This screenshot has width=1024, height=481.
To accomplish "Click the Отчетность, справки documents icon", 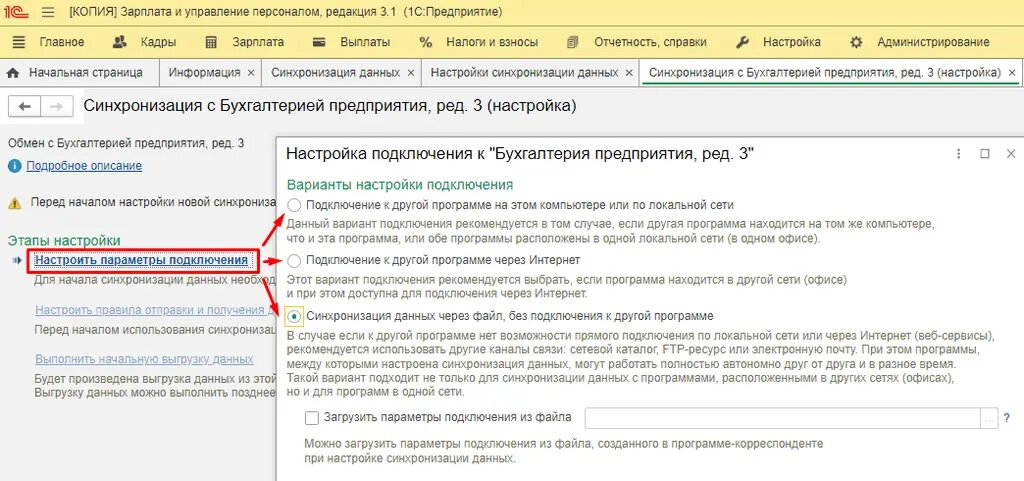I will coord(573,42).
